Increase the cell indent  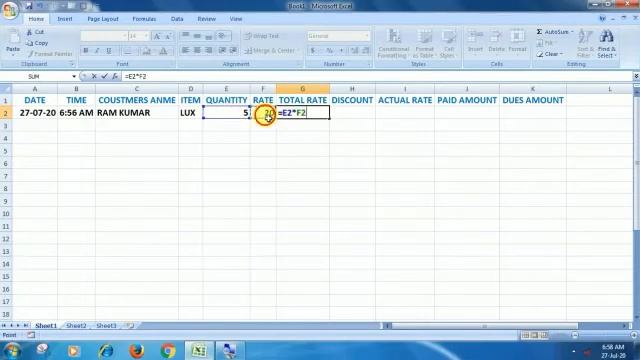pyautogui.click(x=233, y=50)
